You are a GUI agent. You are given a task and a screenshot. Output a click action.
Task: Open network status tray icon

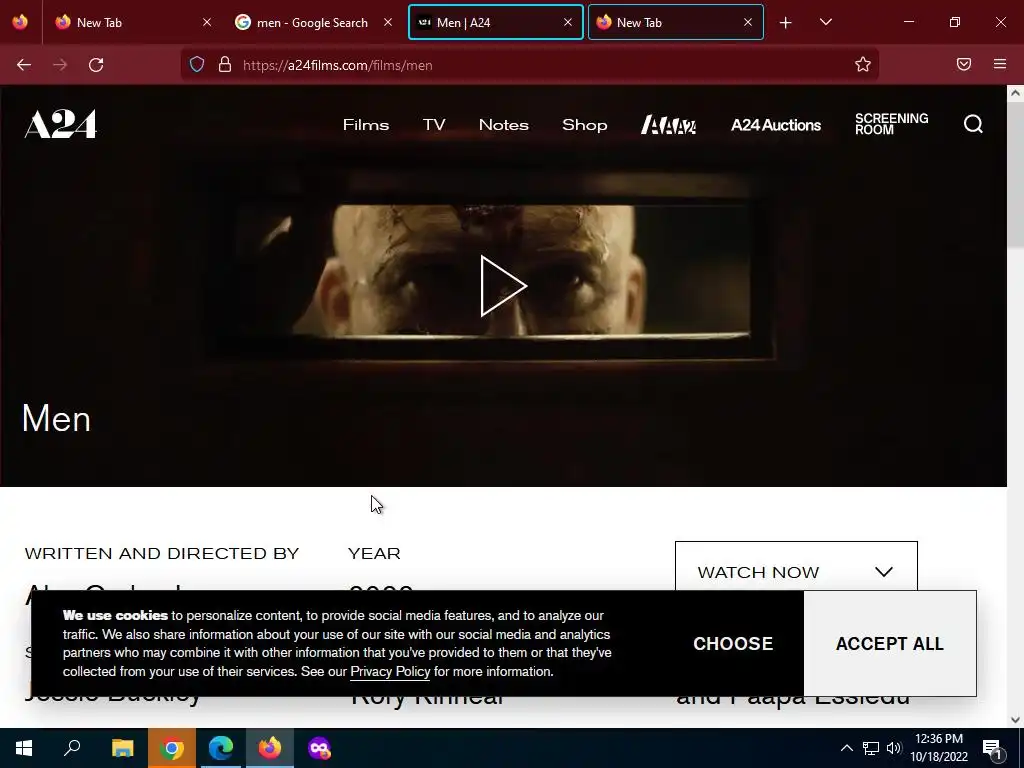pos(871,748)
